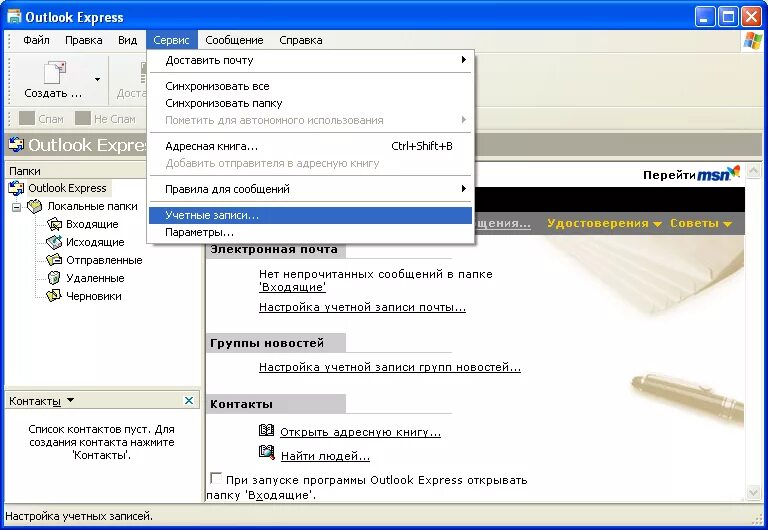Viewport: 768px width, 530px height.
Task: Choose Синхронизовать папку in the menu
Action: (311, 103)
